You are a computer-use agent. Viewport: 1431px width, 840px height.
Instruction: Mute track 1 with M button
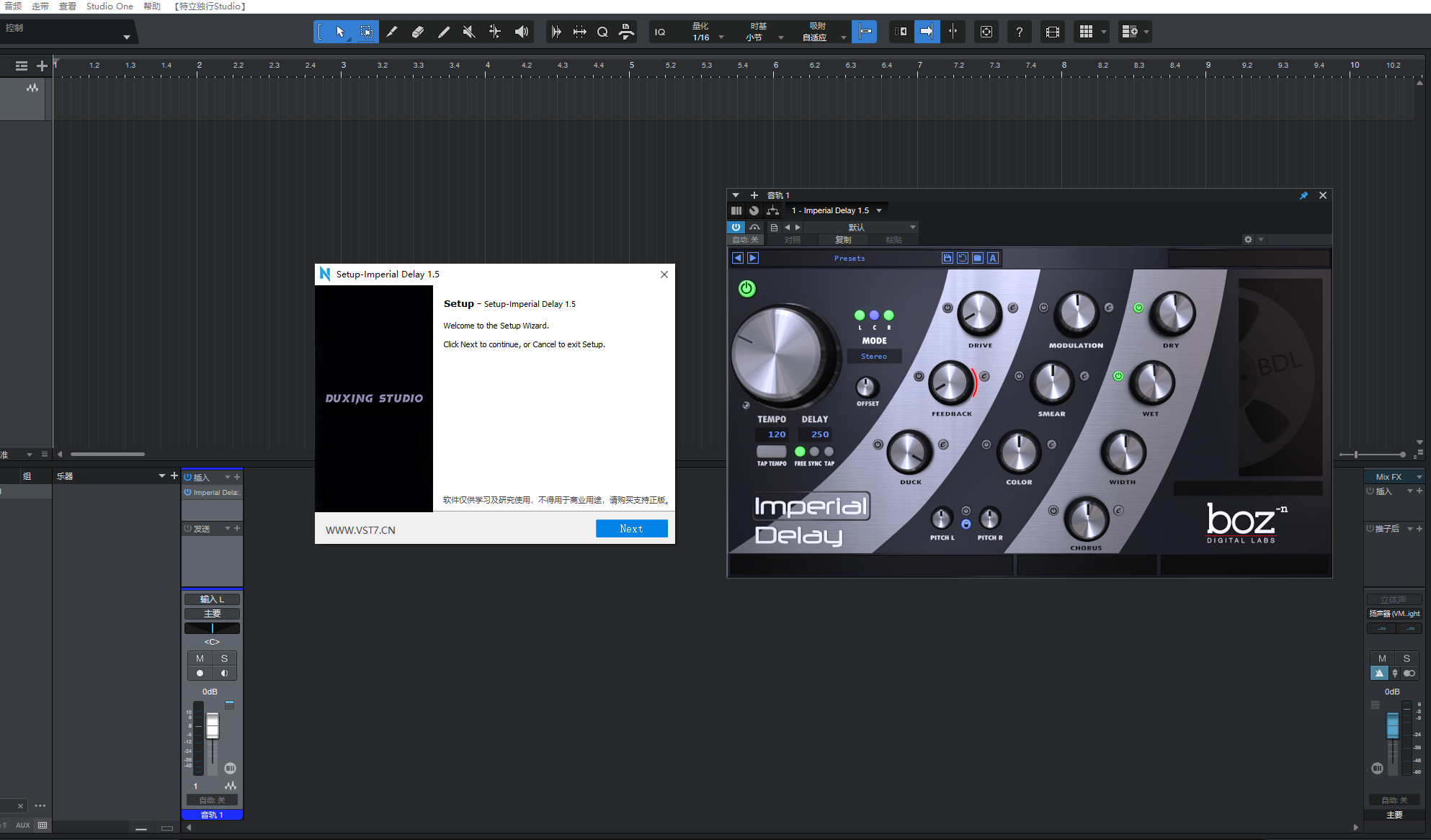(x=200, y=658)
